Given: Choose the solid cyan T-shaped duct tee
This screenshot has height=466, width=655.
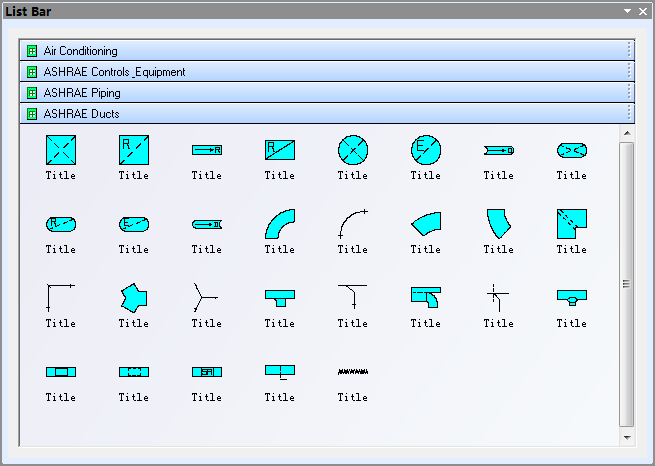Looking at the screenshot, I should 279,297.
